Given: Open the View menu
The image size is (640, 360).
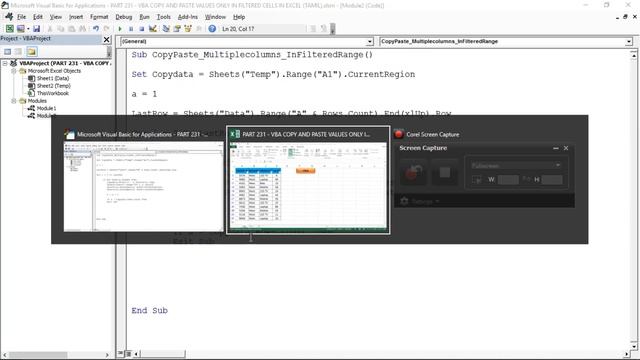Looking at the screenshot, I should 56,17.
